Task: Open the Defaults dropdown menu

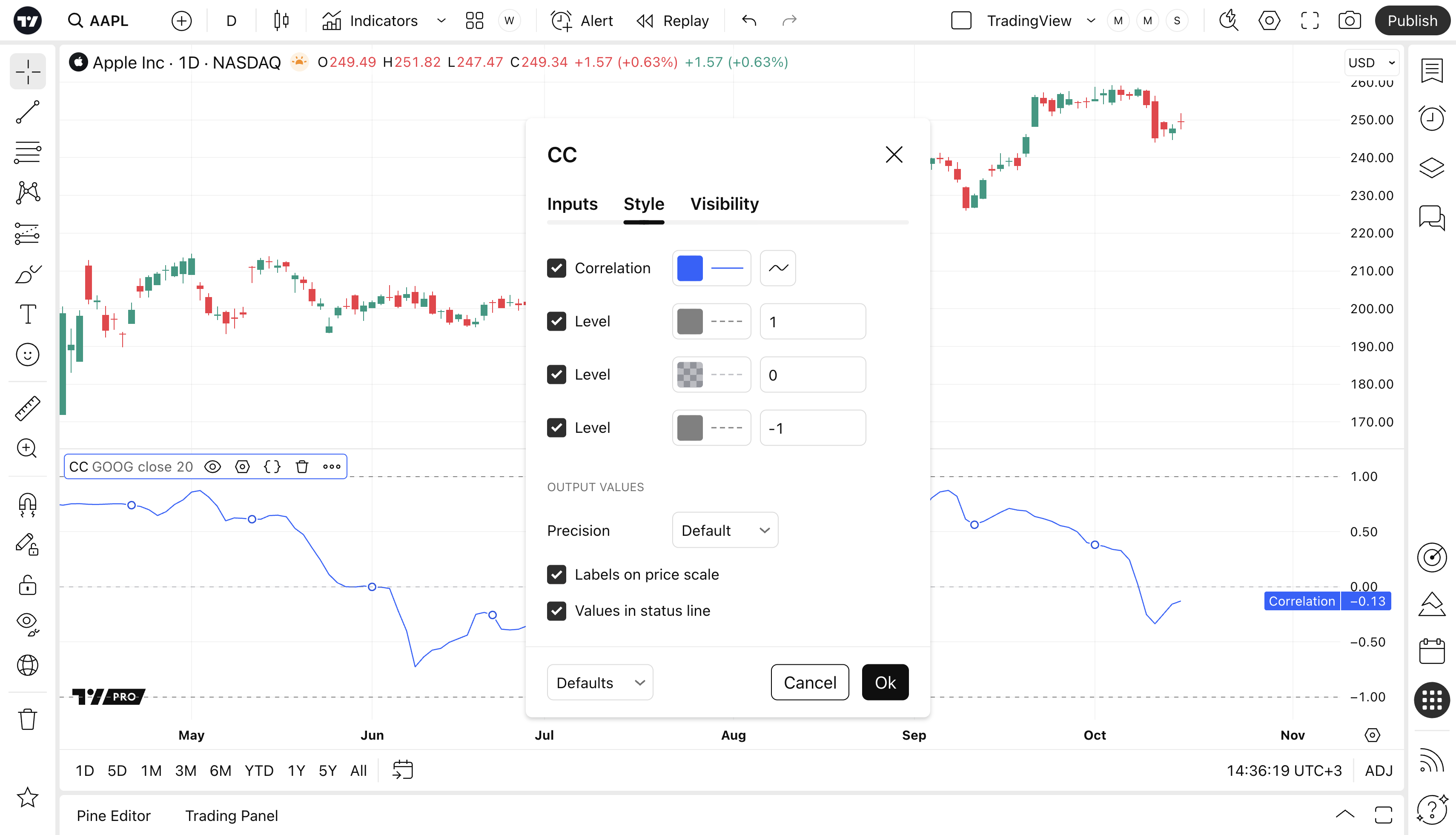Action: click(599, 683)
